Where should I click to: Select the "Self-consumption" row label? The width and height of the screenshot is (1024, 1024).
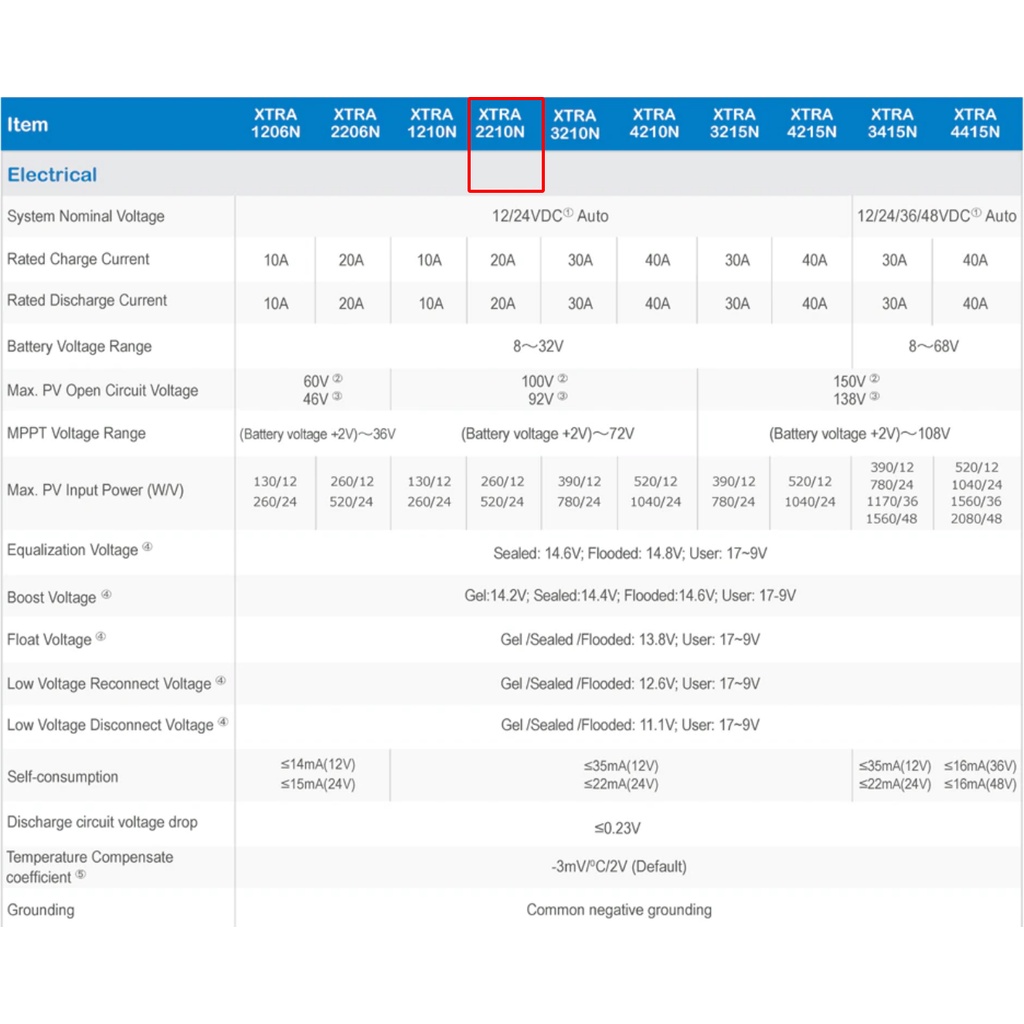(63, 776)
